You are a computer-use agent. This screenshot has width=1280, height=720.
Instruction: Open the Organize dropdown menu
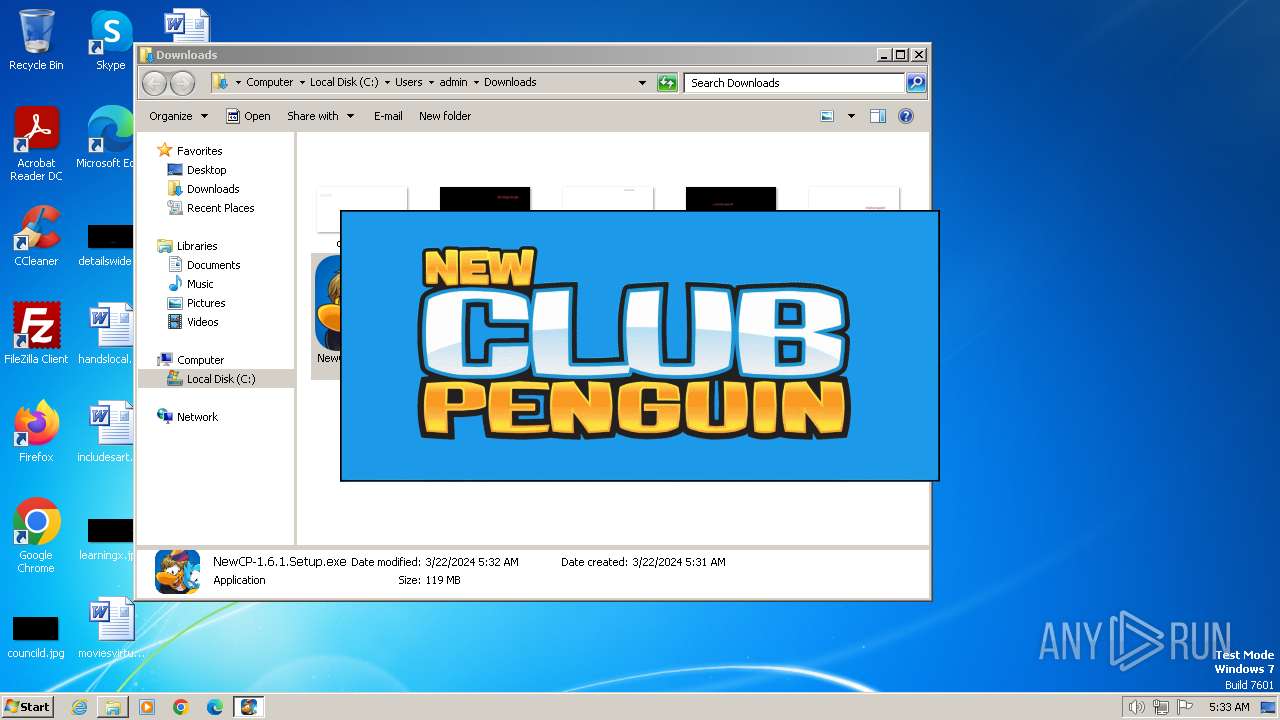coord(178,116)
